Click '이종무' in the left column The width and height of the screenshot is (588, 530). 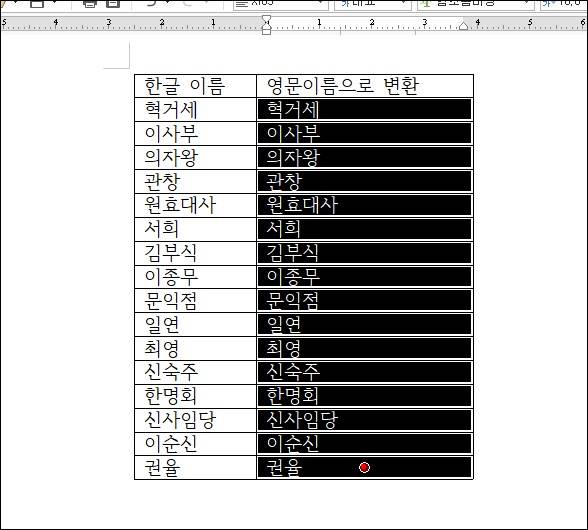tap(171, 277)
